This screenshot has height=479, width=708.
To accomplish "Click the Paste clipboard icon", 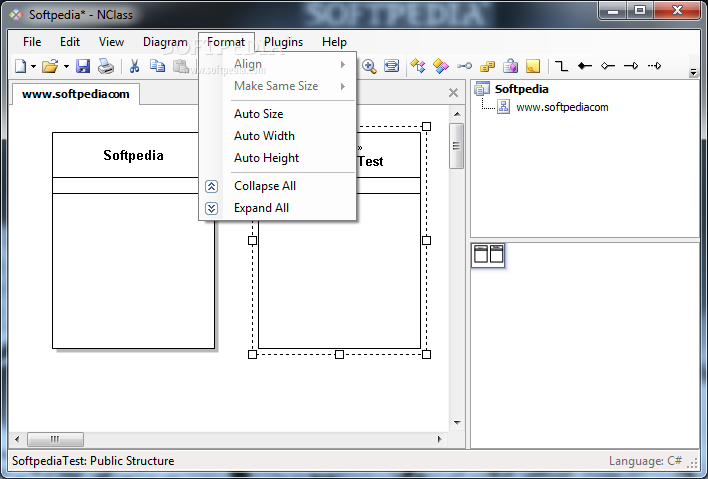I will tap(181, 66).
